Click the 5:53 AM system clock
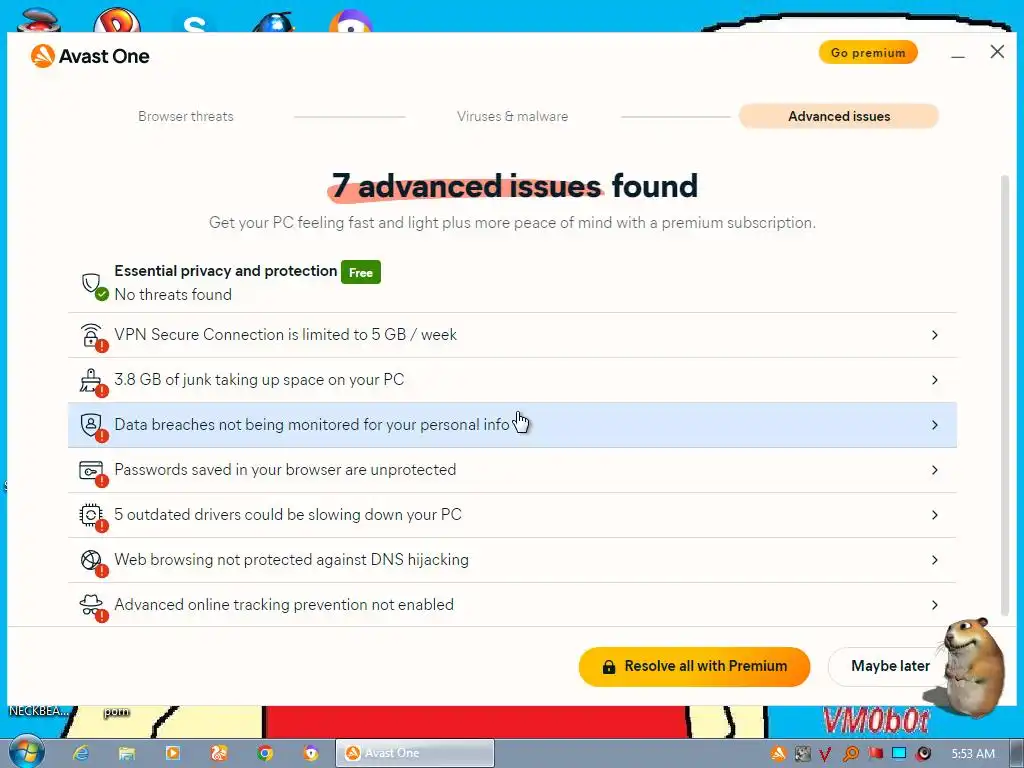 pyautogui.click(x=973, y=754)
